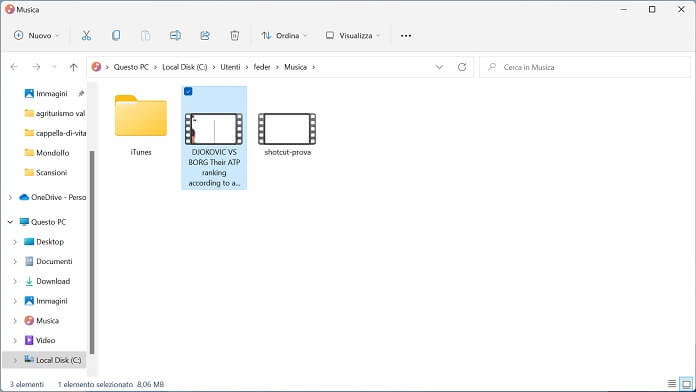Go up one folder level
Screen dimensions: 696x392
click(73, 67)
